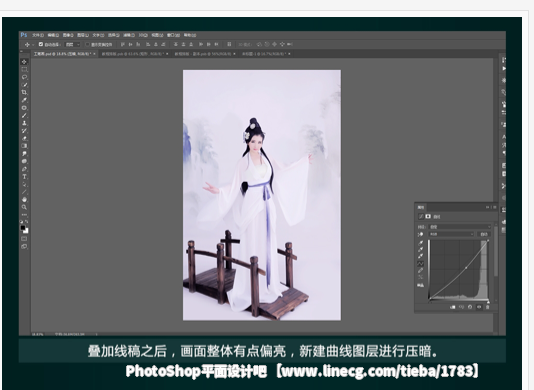Toggle Quick Mask mode in toolbox
Image resolution: width=534 pixels, height=390 pixels.
(x=24, y=239)
